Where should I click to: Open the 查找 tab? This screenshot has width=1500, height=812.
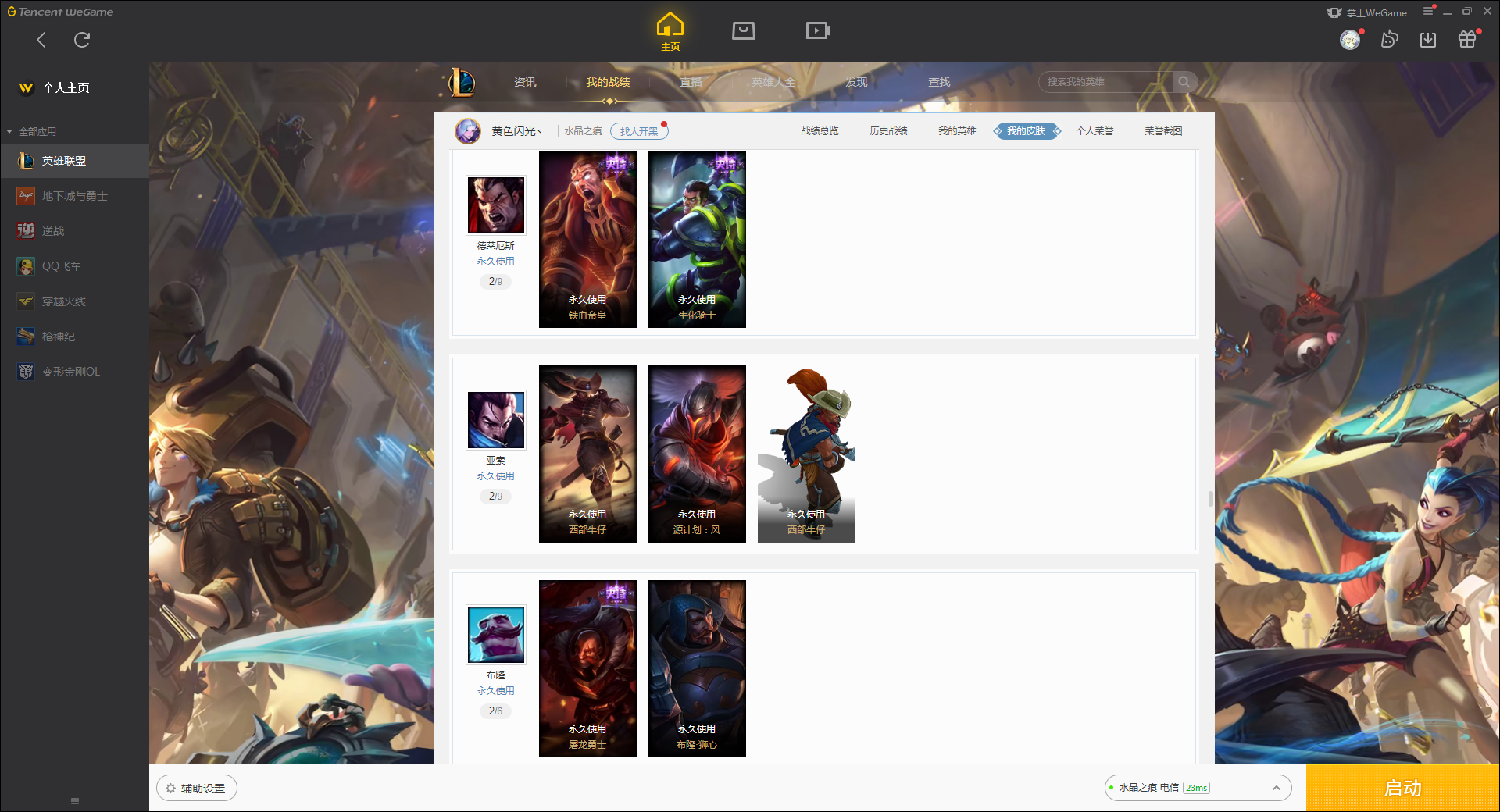pyautogui.click(x=939, y=82)
